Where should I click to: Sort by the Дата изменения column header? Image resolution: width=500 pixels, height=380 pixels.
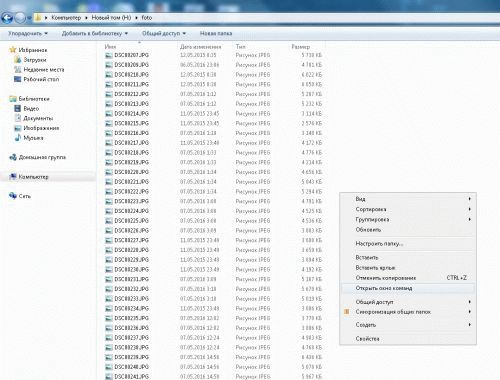pos(201,47)
